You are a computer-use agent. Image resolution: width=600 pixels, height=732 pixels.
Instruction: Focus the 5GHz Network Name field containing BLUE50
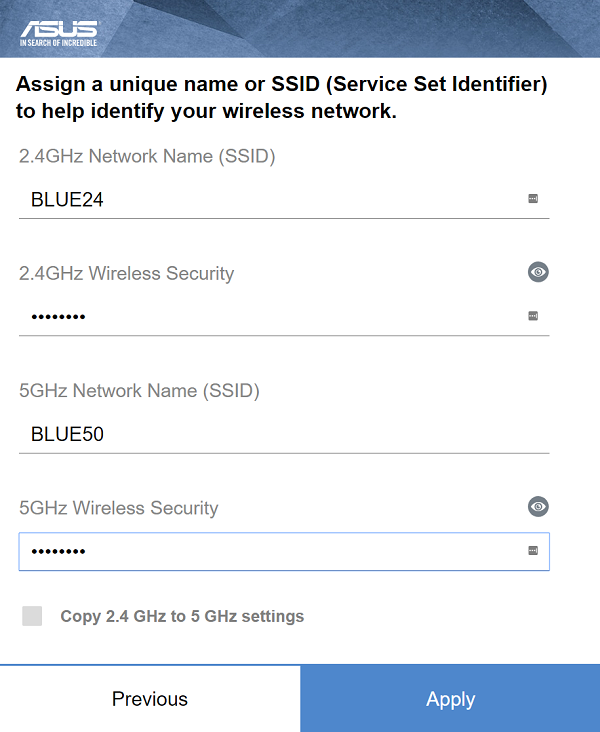point(284,434)
